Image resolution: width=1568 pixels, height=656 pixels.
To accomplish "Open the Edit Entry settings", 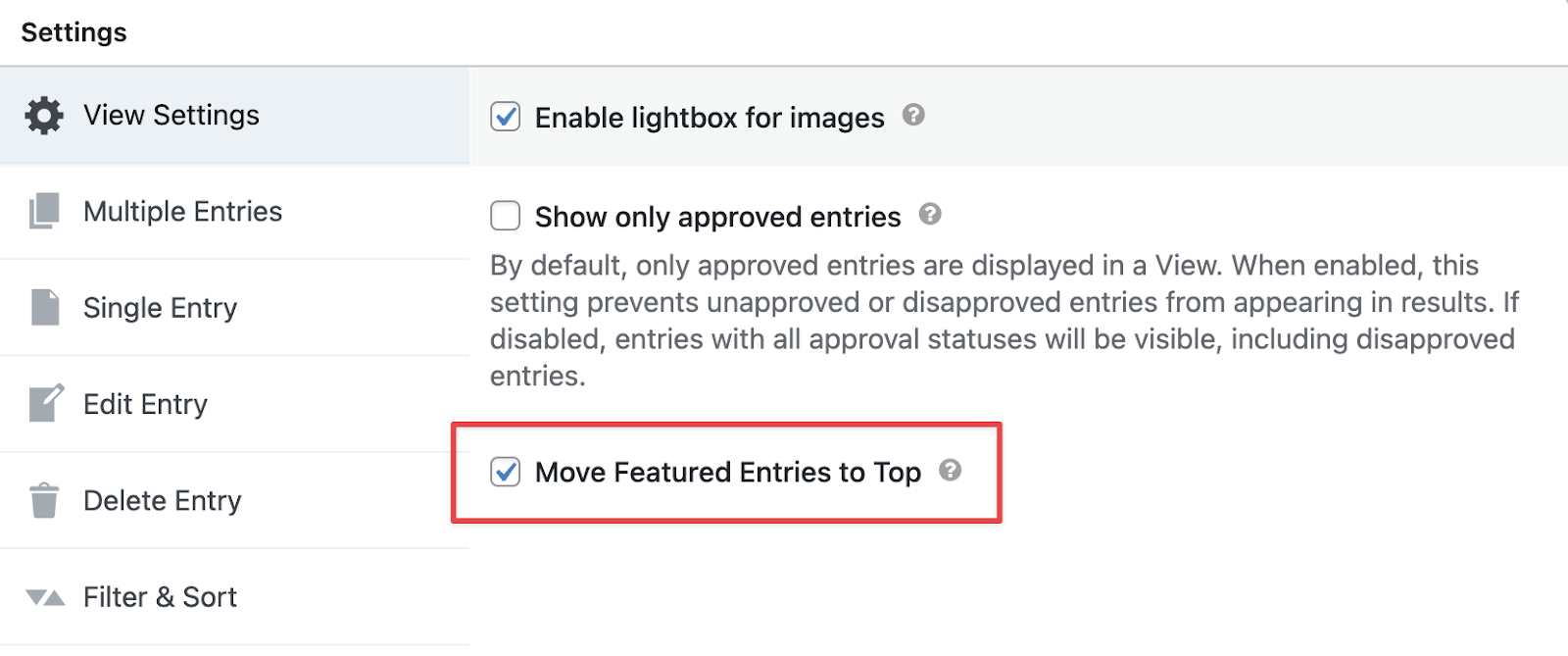I will [145, 403].
